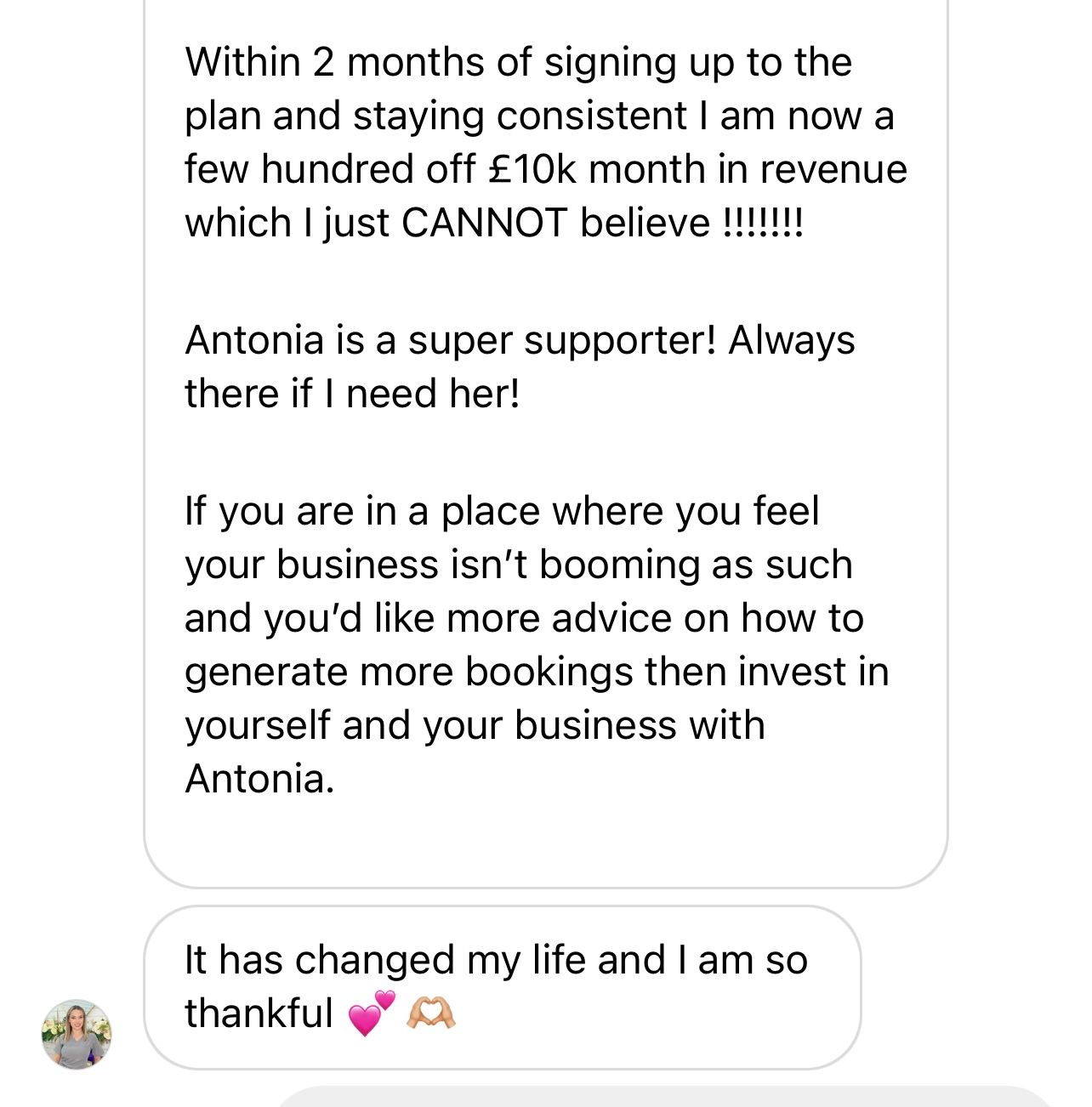Screen dimensions: 1092x1107
Task: Click the "£10k" amount in the message
Action: point(532,168)
